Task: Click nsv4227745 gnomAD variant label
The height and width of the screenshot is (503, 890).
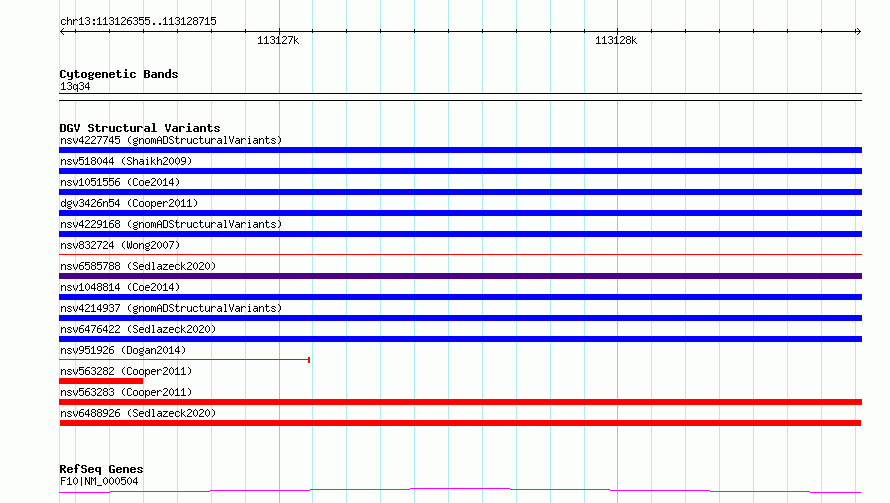Action: pos(171,140)
